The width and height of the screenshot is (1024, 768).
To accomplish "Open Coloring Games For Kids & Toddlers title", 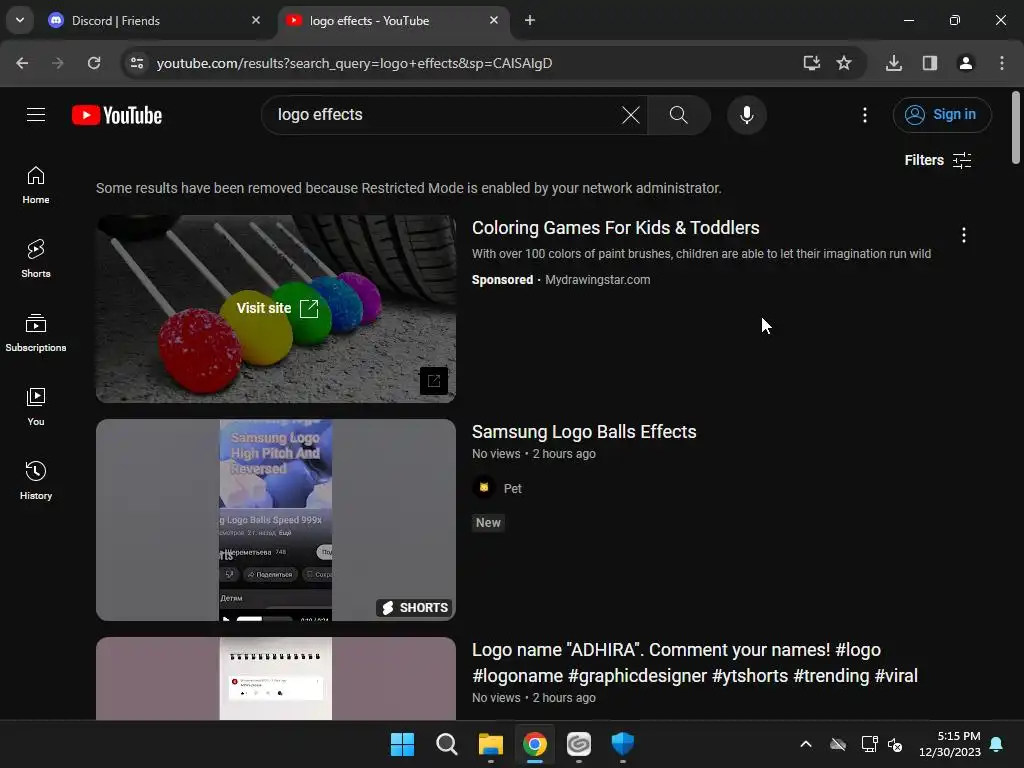I will coord(615,228).
